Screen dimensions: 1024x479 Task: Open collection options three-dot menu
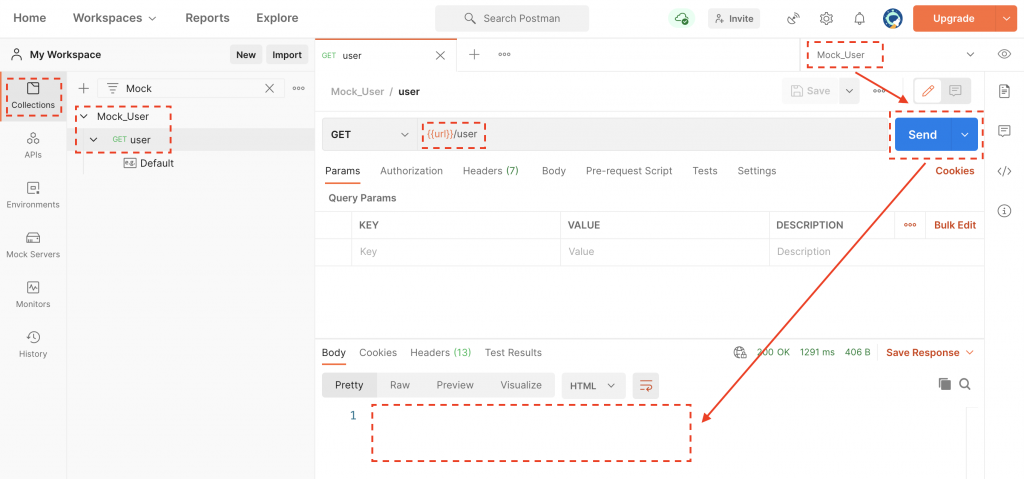(298, 88)
